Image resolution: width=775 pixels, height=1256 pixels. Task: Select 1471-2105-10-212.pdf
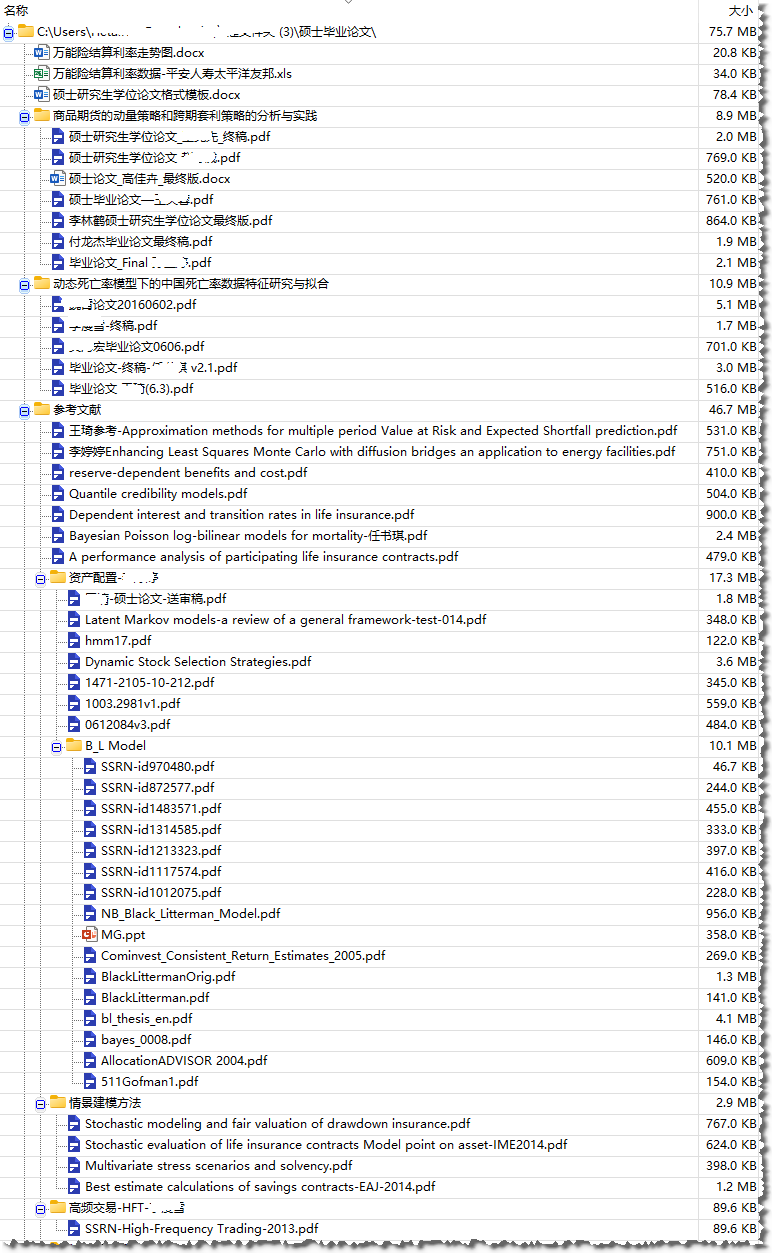coord(150,682)
